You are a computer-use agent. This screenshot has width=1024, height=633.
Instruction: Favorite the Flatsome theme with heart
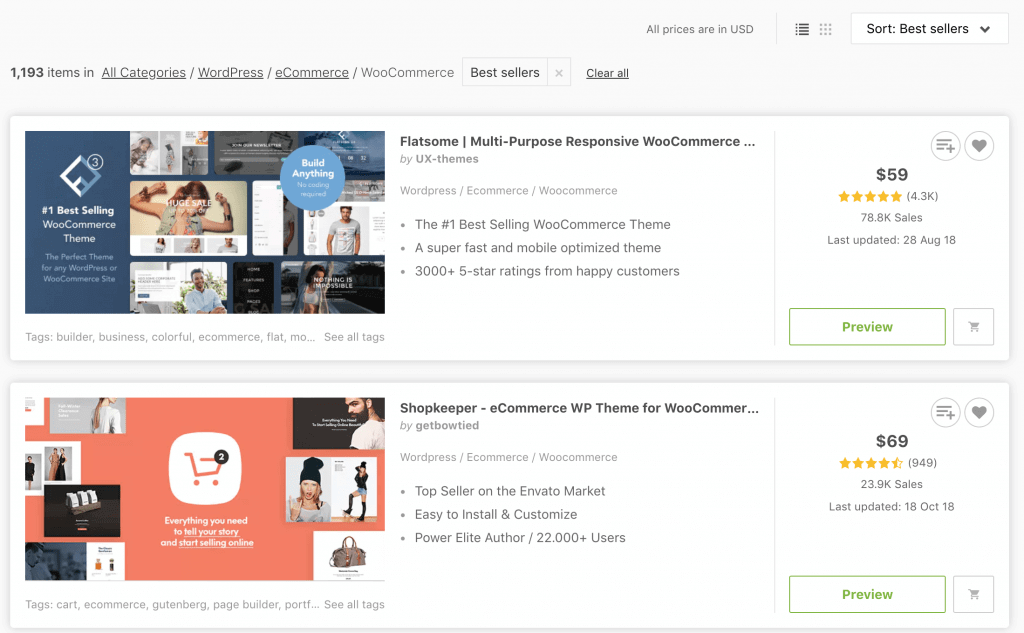[979, 146]
